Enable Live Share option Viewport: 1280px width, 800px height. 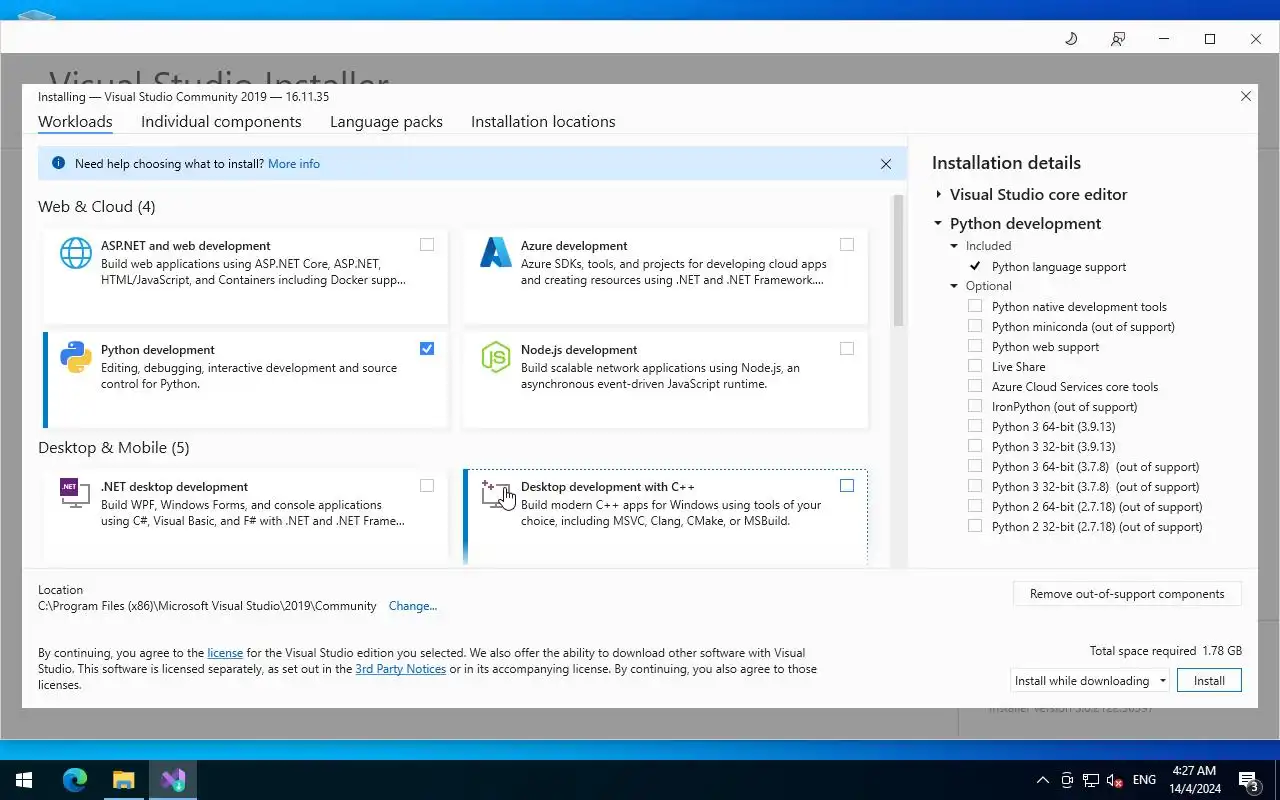pyautogui.click(x=975, y=366)
